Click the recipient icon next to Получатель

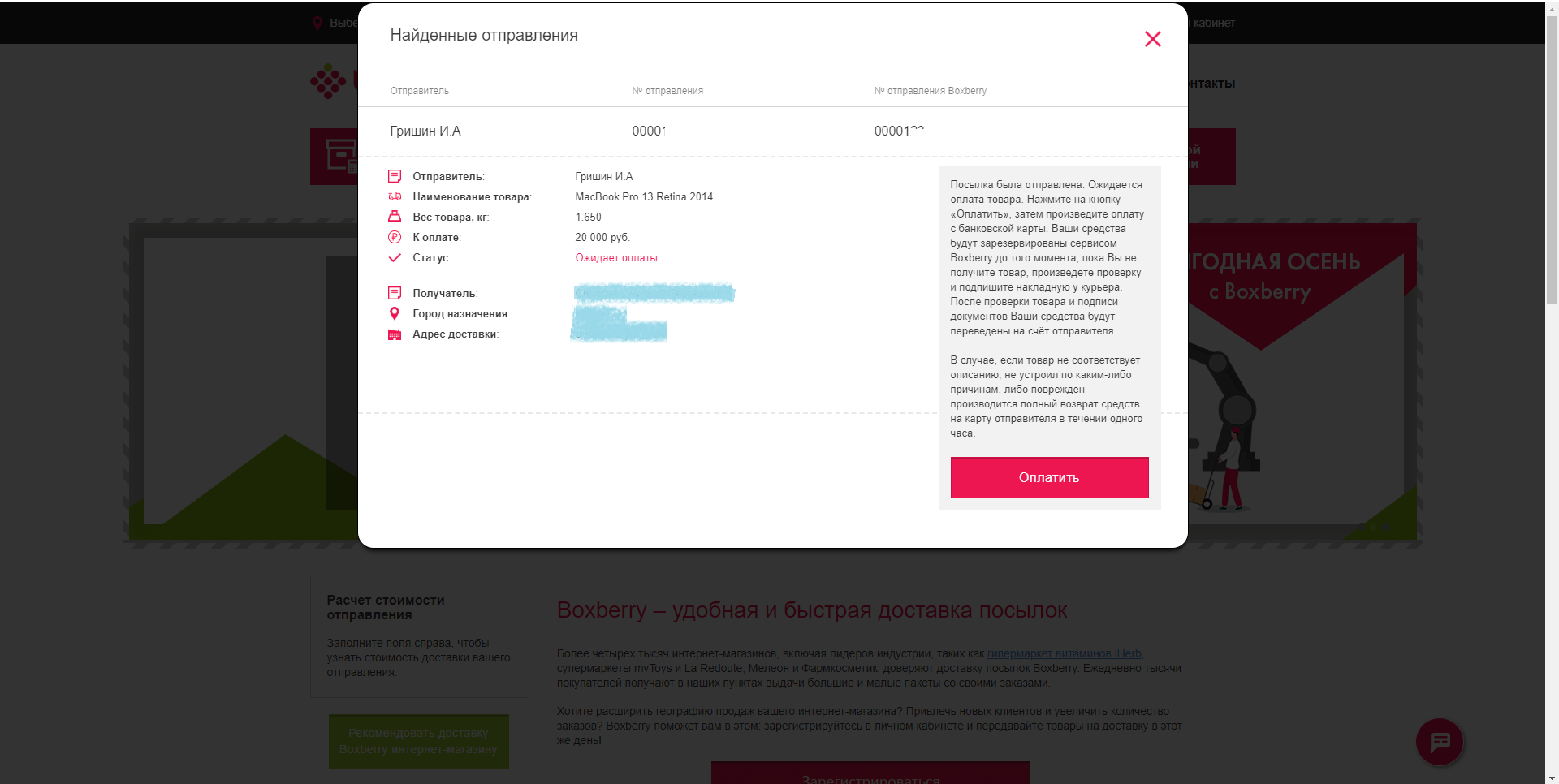coord(395,293)
